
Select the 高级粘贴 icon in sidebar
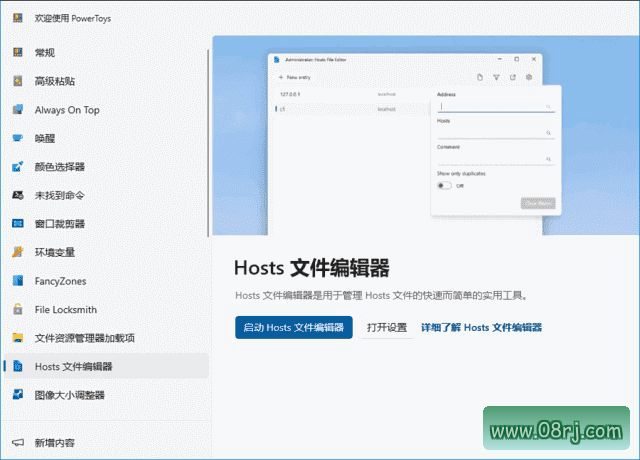click(x=18, y=81)
